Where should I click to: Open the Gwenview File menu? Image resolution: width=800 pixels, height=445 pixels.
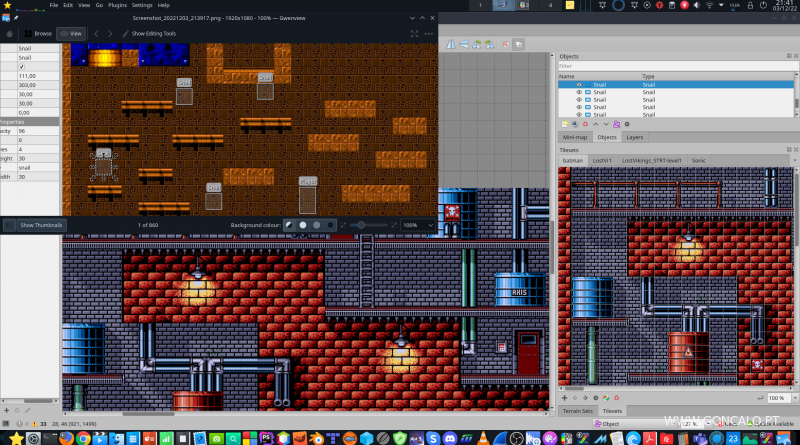point(54,5)
